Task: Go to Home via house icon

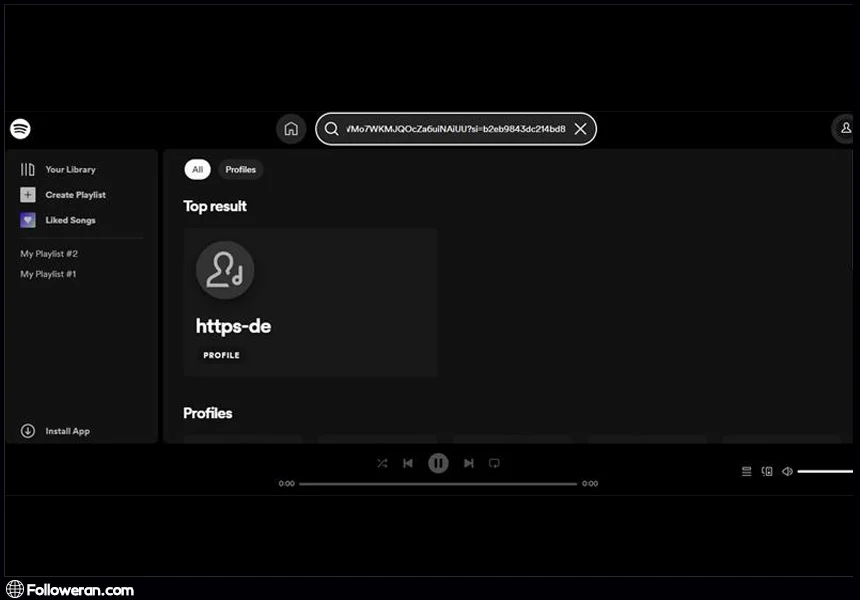Action: tap(291, 129)
